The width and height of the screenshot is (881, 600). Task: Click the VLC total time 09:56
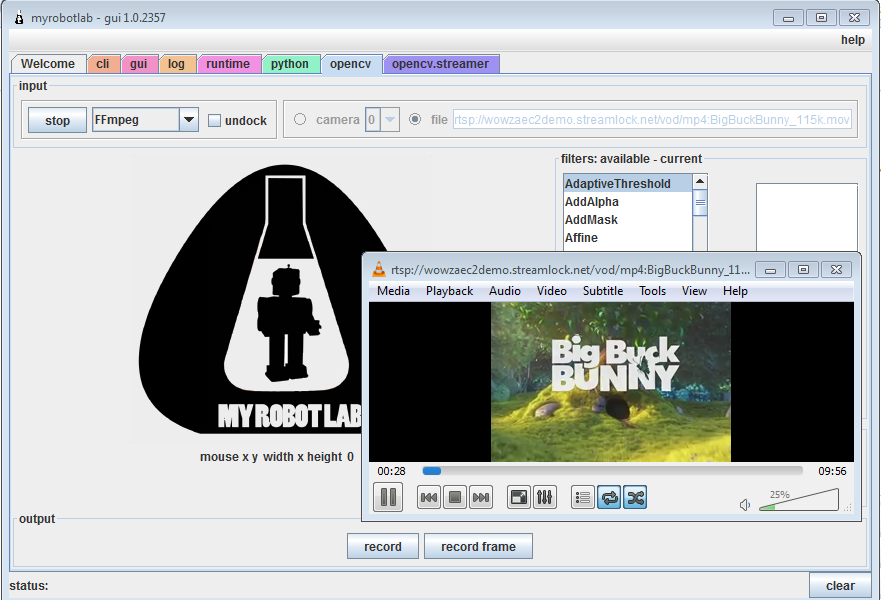point(832,471)
